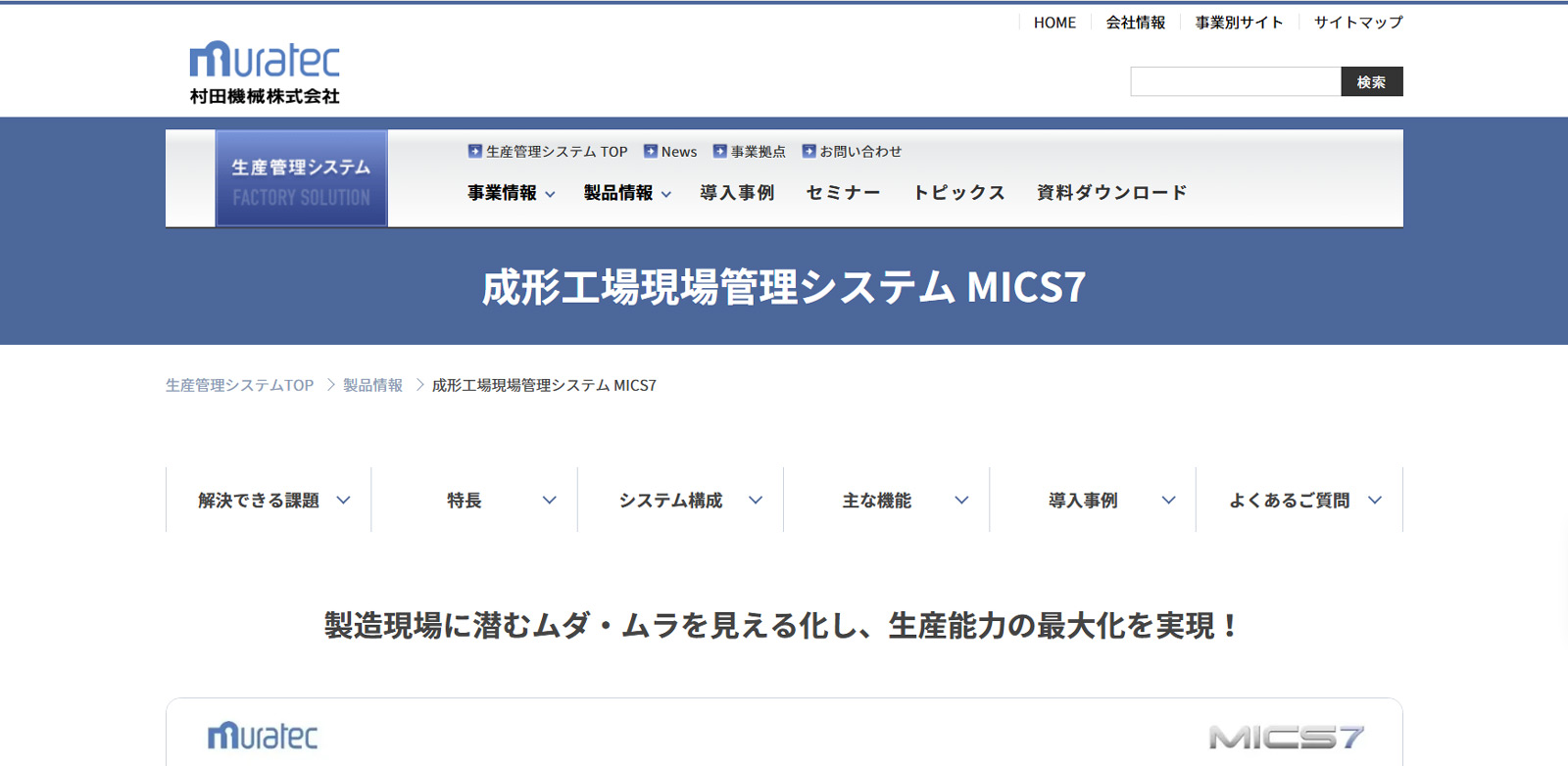
Task: Click arrow icon beside お問い合わせ
Action: click(x=809, y=151)
